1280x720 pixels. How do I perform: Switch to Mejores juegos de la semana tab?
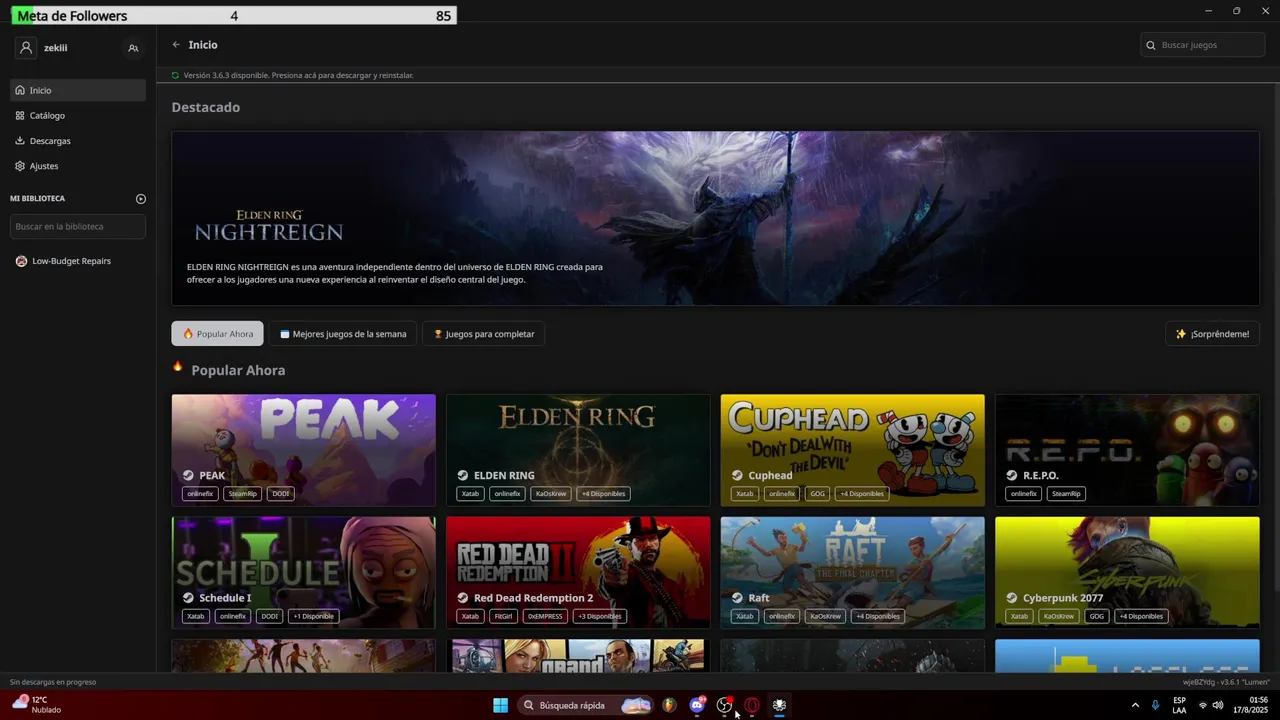pos(343,334)
